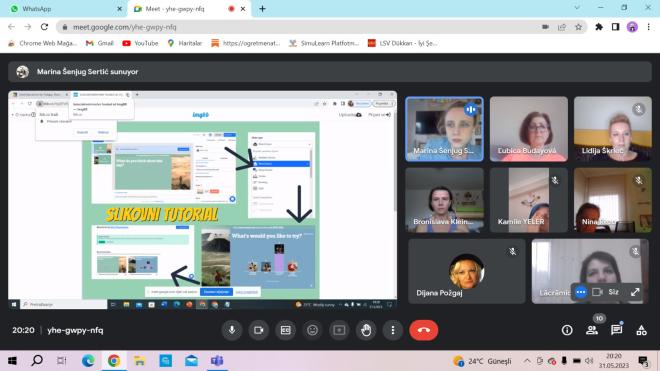The image size is (660, 371).
Task: Turn off camera in Meet controls
Action: pyautogui.click(x=258, y=330)
